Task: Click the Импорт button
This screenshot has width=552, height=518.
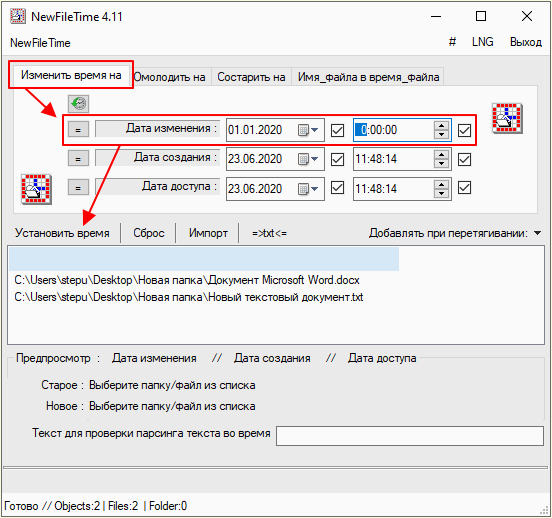Action: pyautogui.click(x=208, y=233)
